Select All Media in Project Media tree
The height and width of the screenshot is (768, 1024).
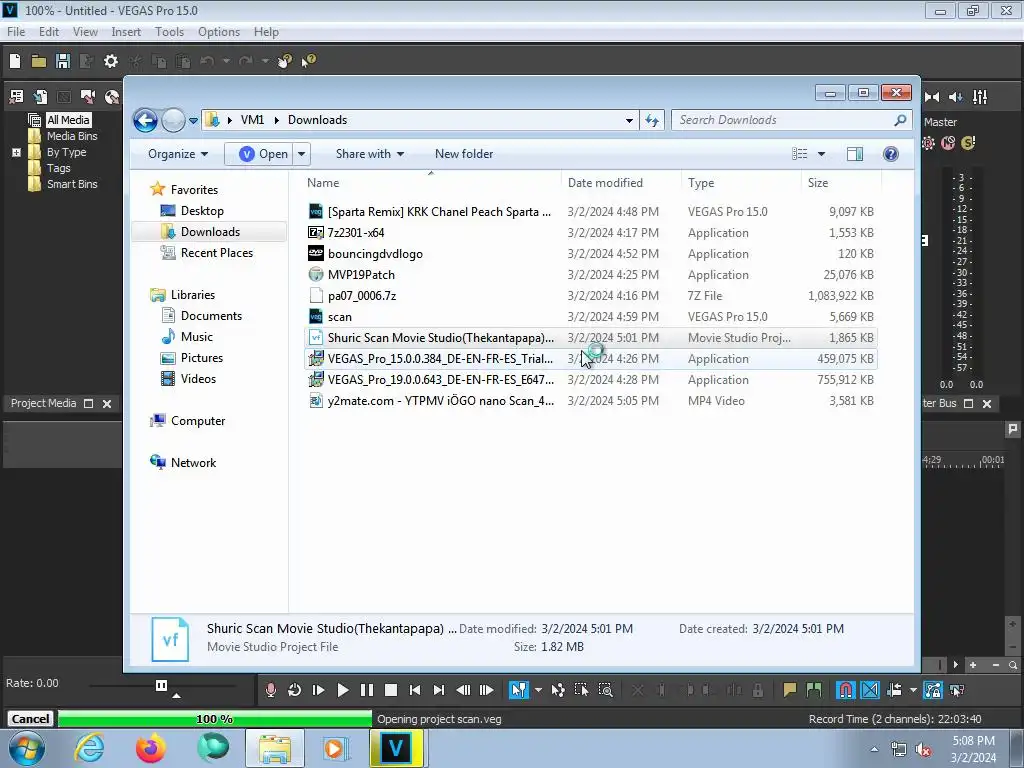pyautogui.click(x=68, y=120)
